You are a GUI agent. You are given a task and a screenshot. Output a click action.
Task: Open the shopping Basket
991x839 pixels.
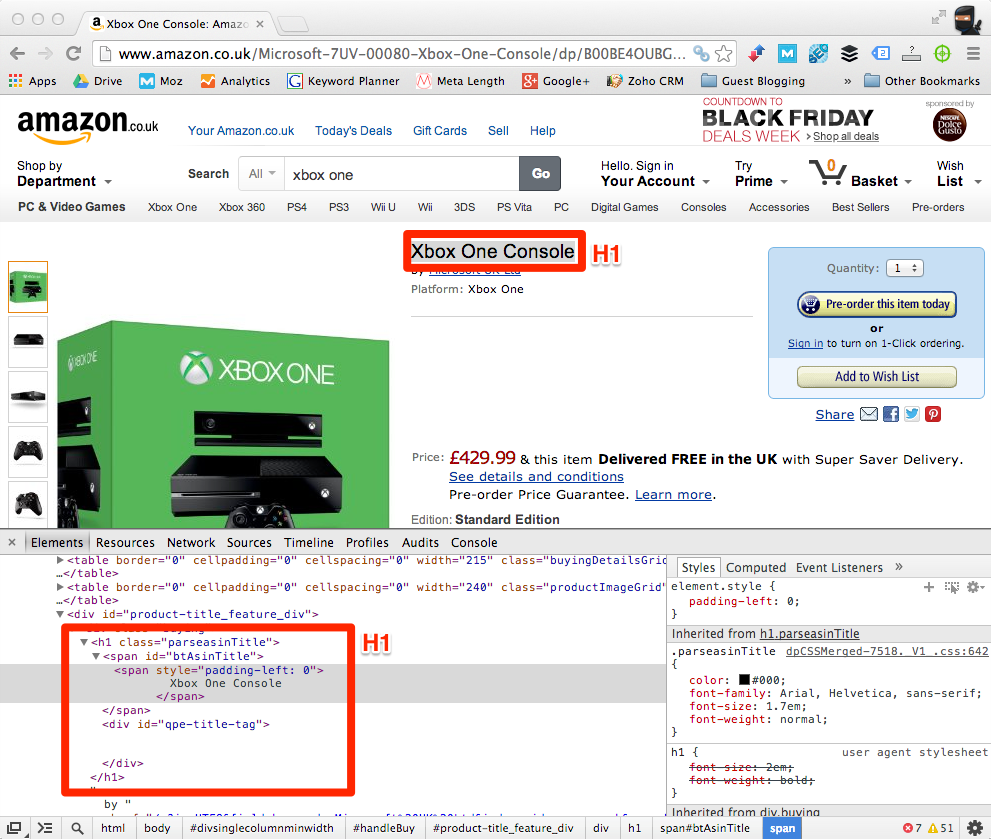pyautogui.click(x=860, y=173)
